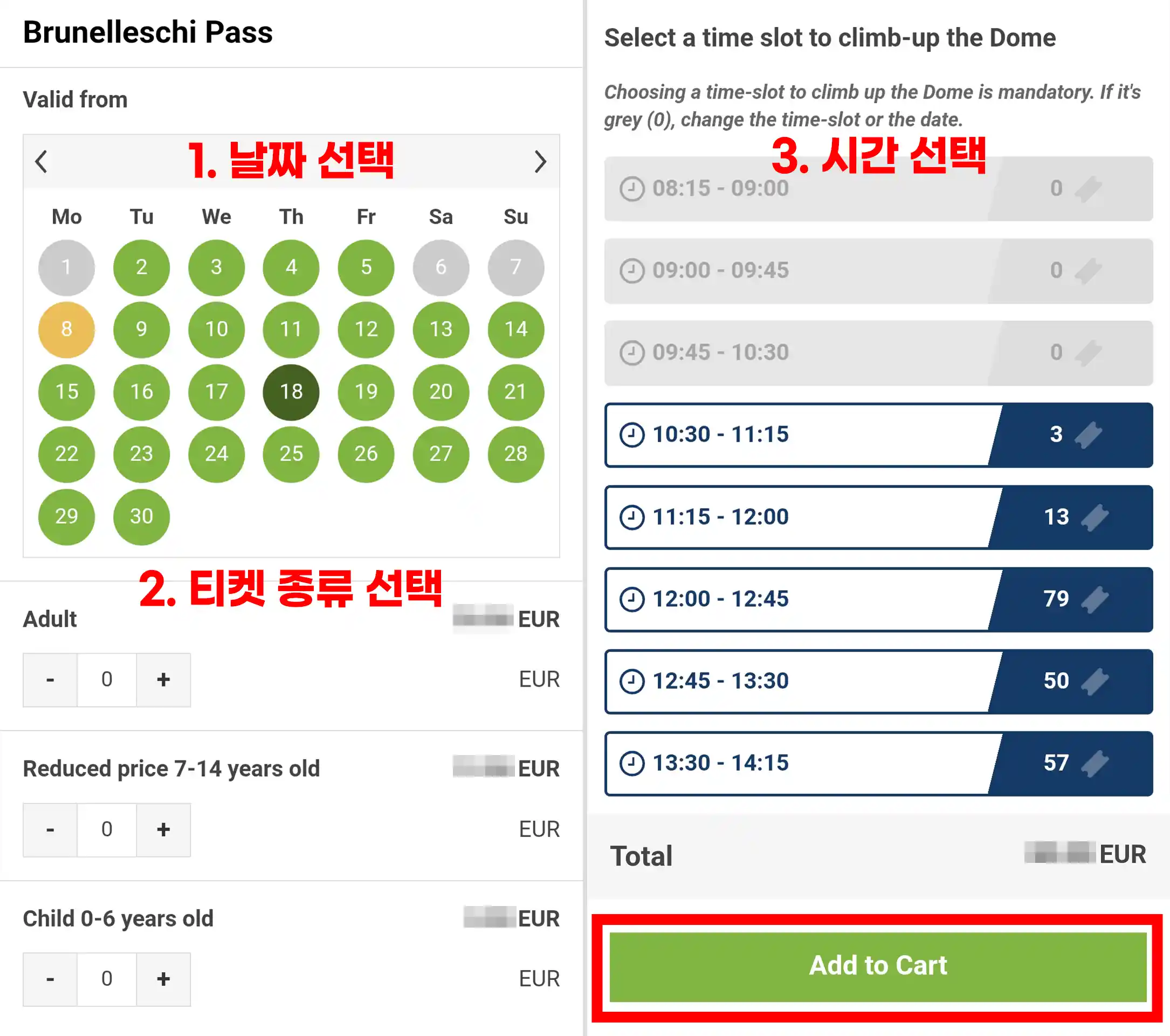Pick the 10:30 - 11:15 time slot
This screenshot has width=1170, height=1036.
point(801,435)
